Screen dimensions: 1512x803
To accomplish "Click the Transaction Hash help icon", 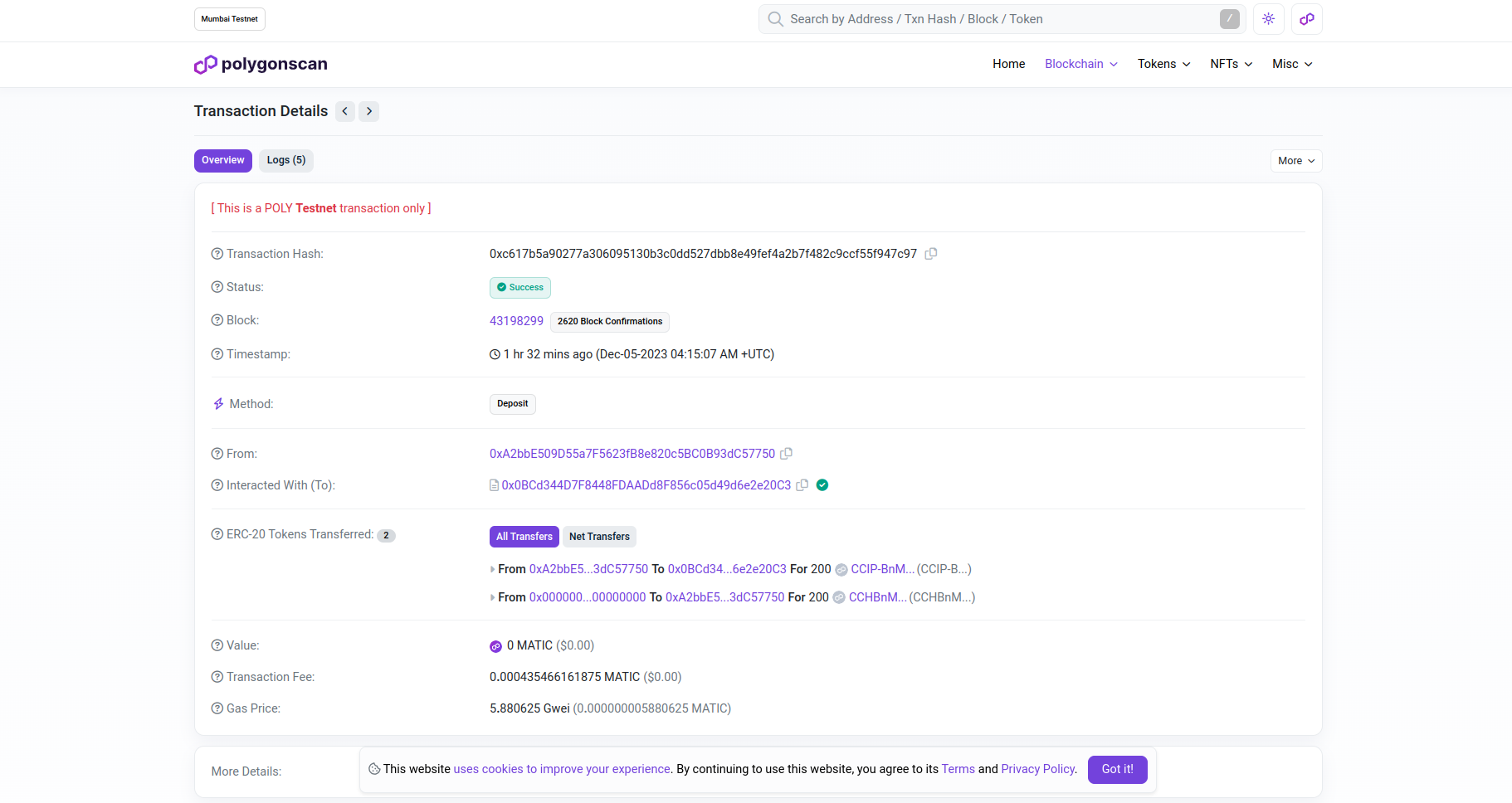I will click(x=217, y=254).
